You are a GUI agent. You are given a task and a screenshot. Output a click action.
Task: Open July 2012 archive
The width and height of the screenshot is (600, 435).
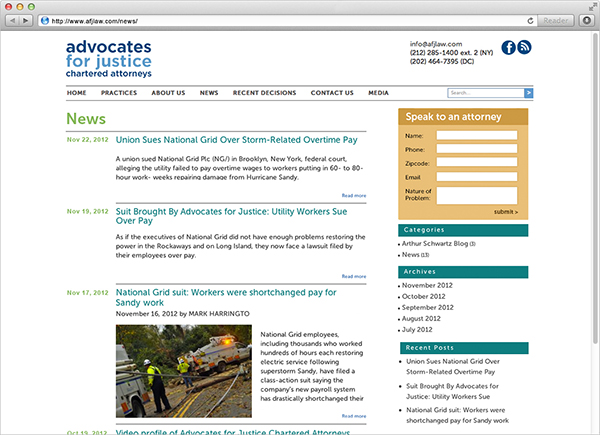(417, 330)
